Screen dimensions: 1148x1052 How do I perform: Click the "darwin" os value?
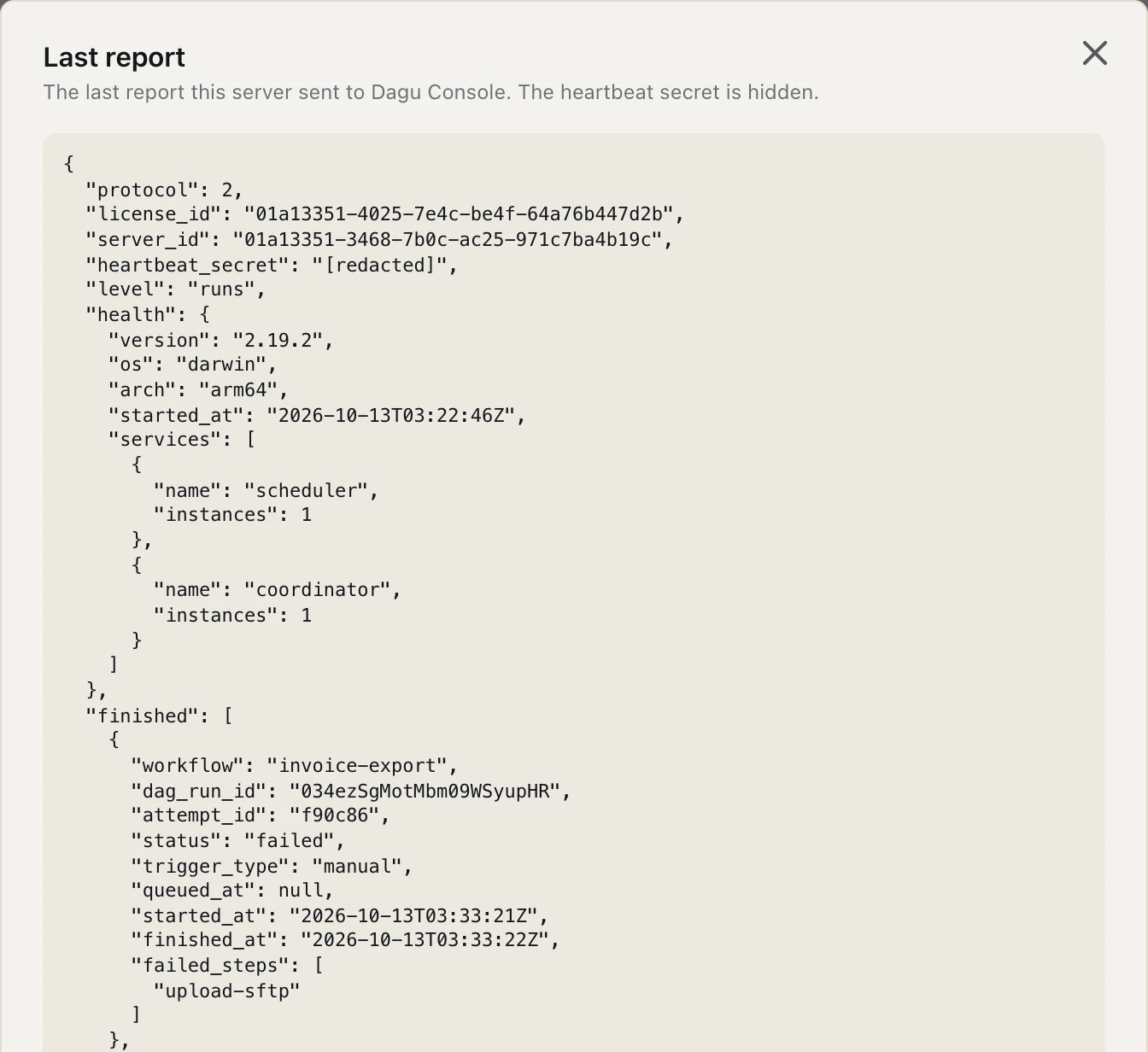coord(221,365)
